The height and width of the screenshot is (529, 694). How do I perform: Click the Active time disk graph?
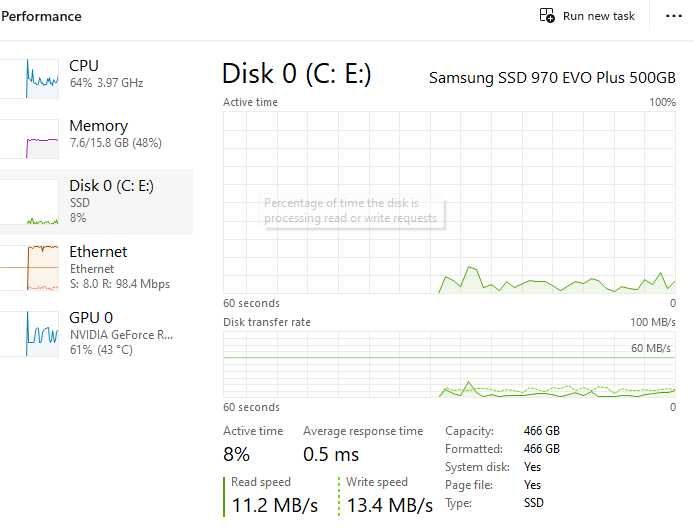click(x=449, y=202)
